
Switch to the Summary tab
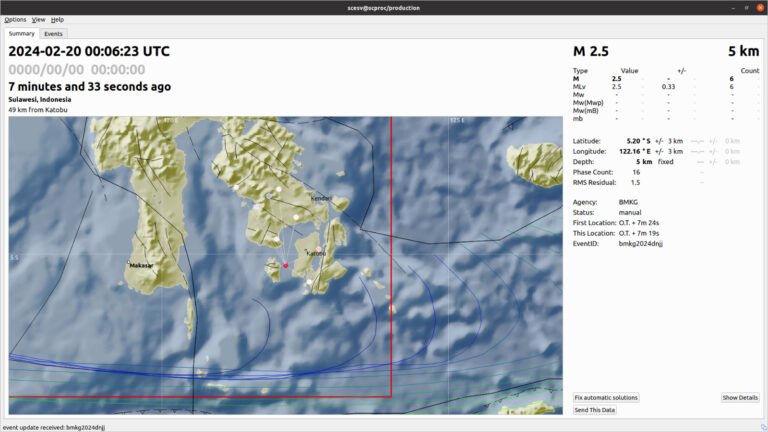[x=22, y=33]
